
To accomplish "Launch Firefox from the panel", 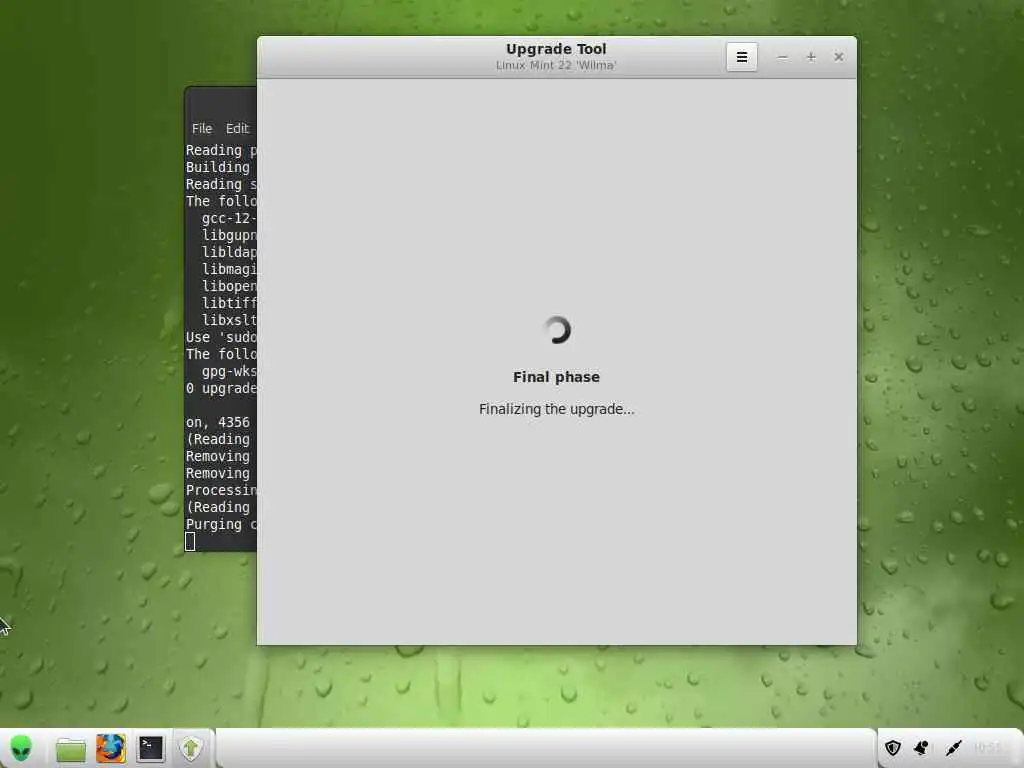I will [110, 748].
